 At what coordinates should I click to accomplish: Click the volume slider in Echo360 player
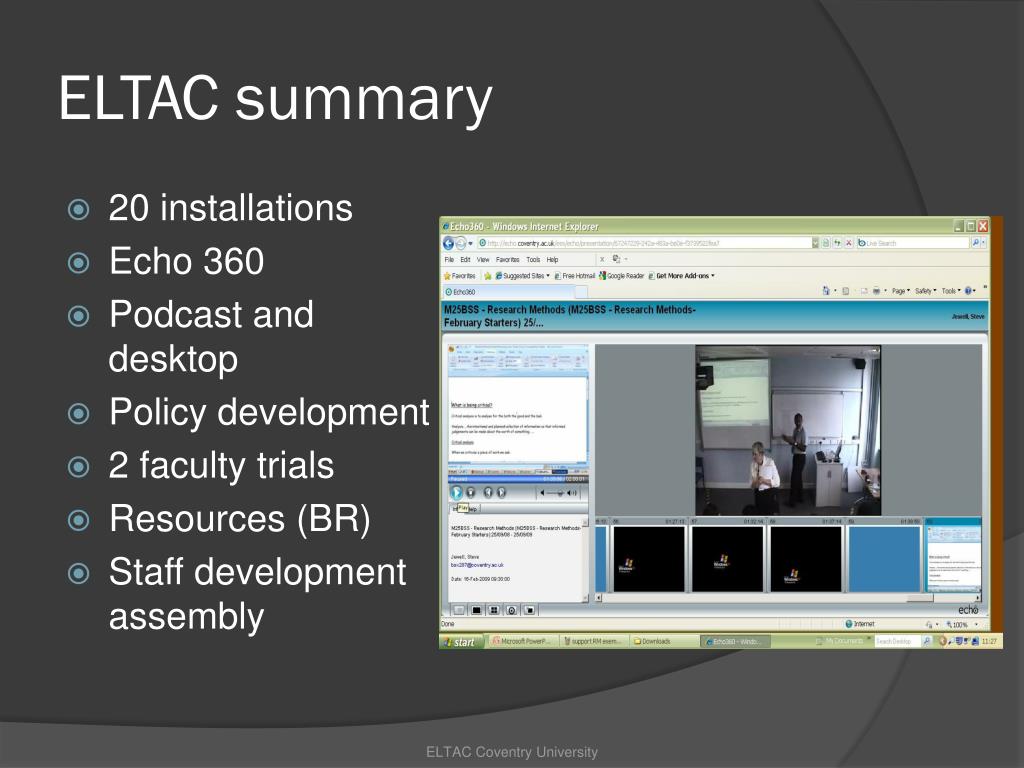556,493
